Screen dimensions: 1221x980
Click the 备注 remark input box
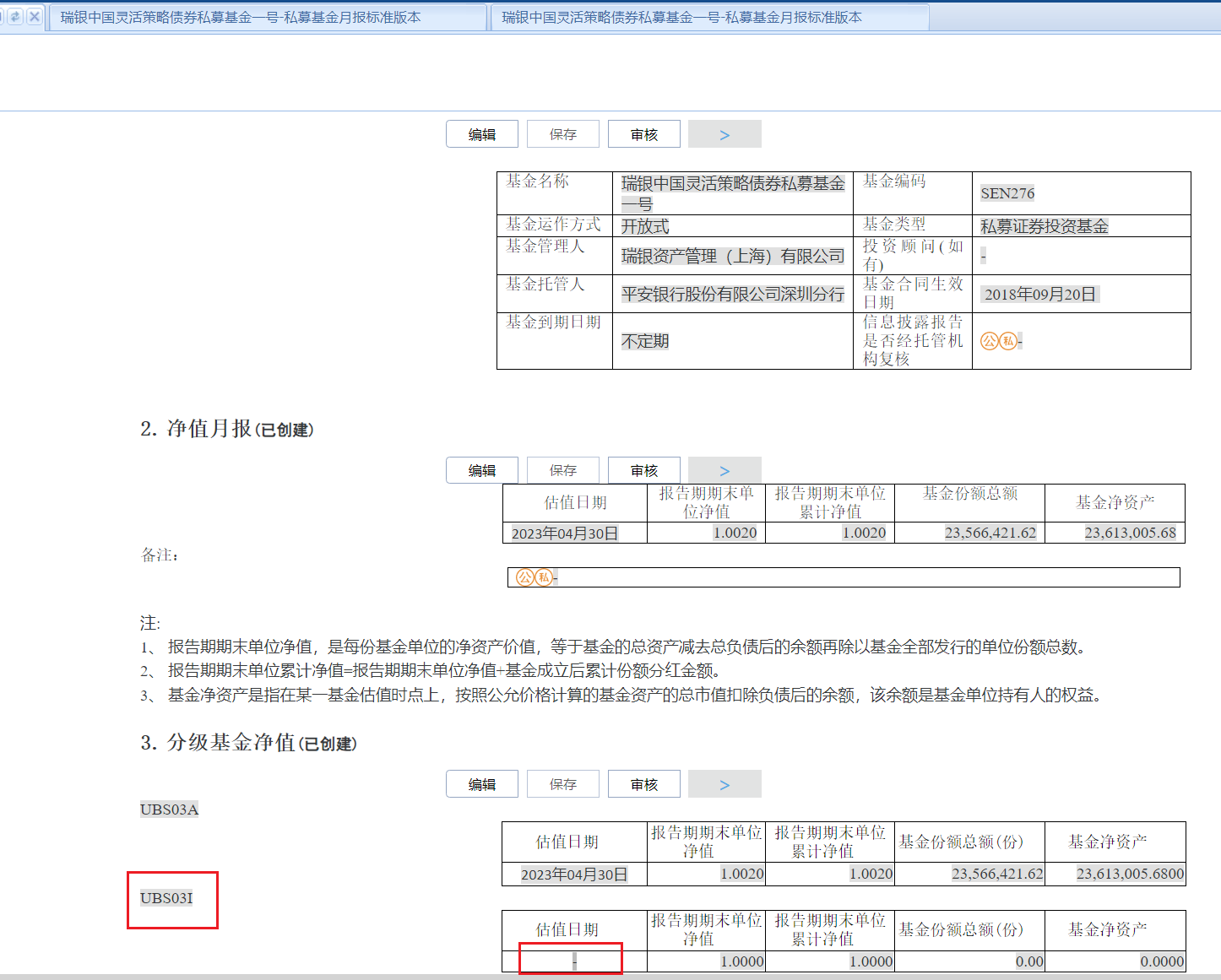(x=844, y=577)
